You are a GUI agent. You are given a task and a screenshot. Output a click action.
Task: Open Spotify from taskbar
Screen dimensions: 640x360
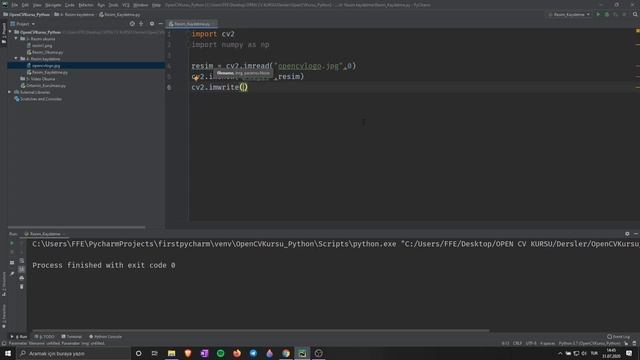coord(220,353)
